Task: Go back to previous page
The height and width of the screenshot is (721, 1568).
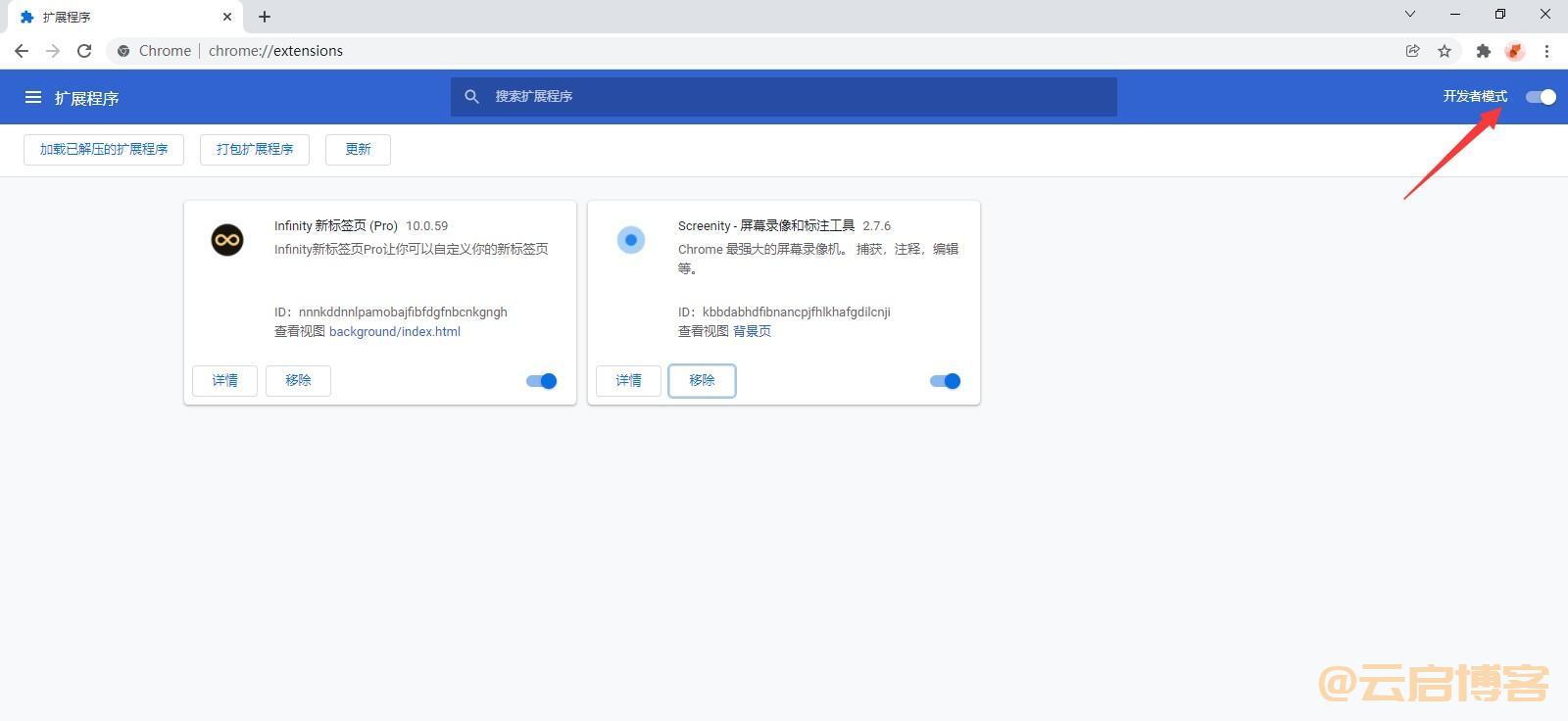Action: [x=22, y=51]
